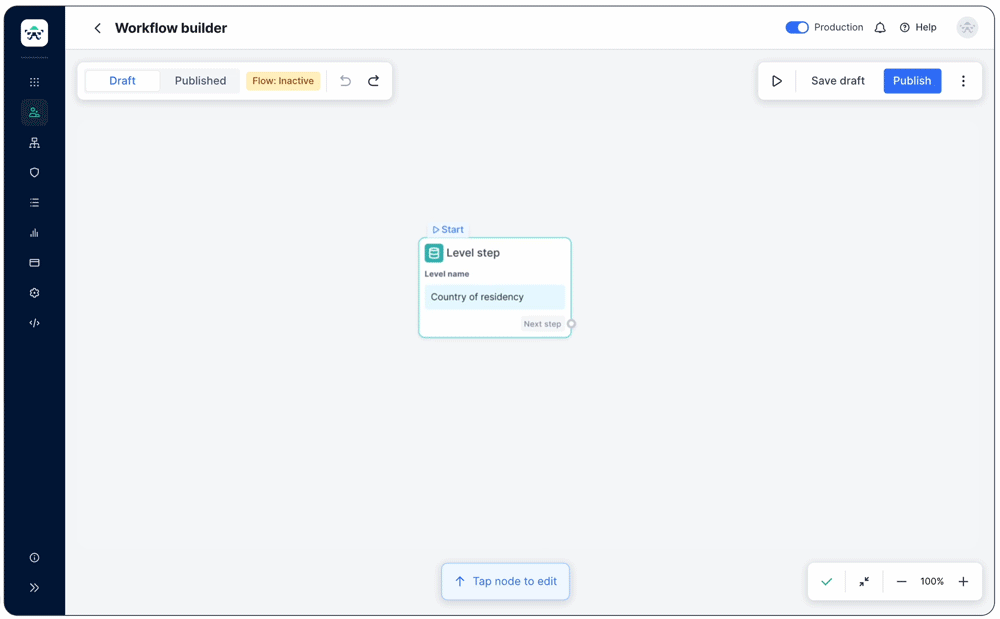Expand the sidebar with double chevron
1000x619 pixels.
tap(34, 588)
